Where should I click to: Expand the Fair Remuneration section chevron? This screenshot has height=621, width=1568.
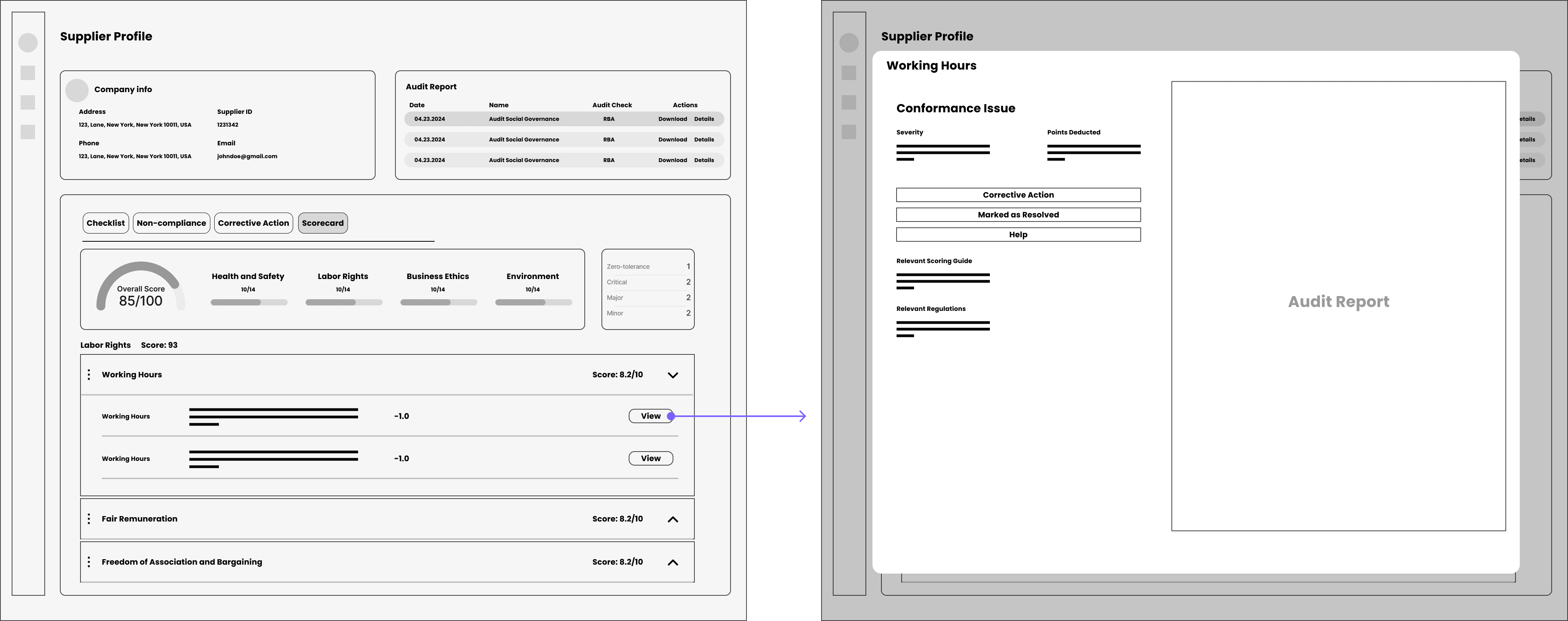(x=673, y=520)
